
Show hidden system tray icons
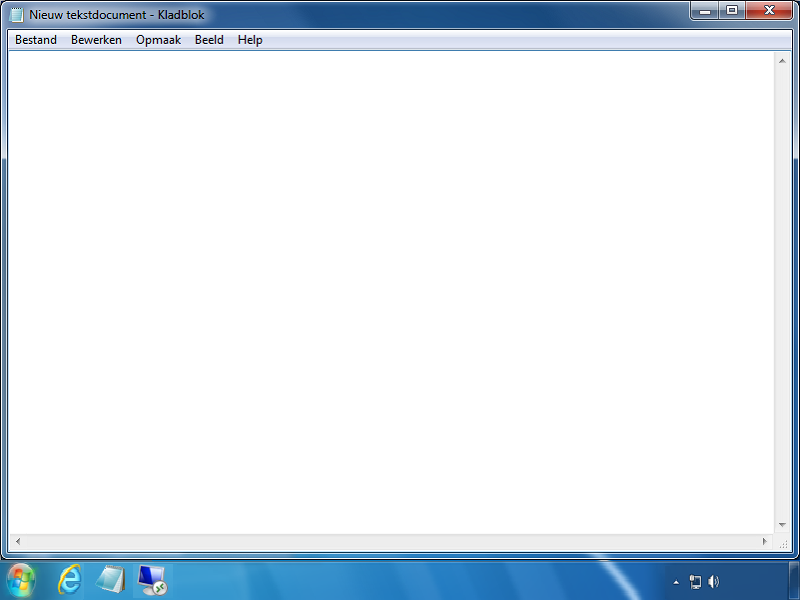tap(677, 582)
